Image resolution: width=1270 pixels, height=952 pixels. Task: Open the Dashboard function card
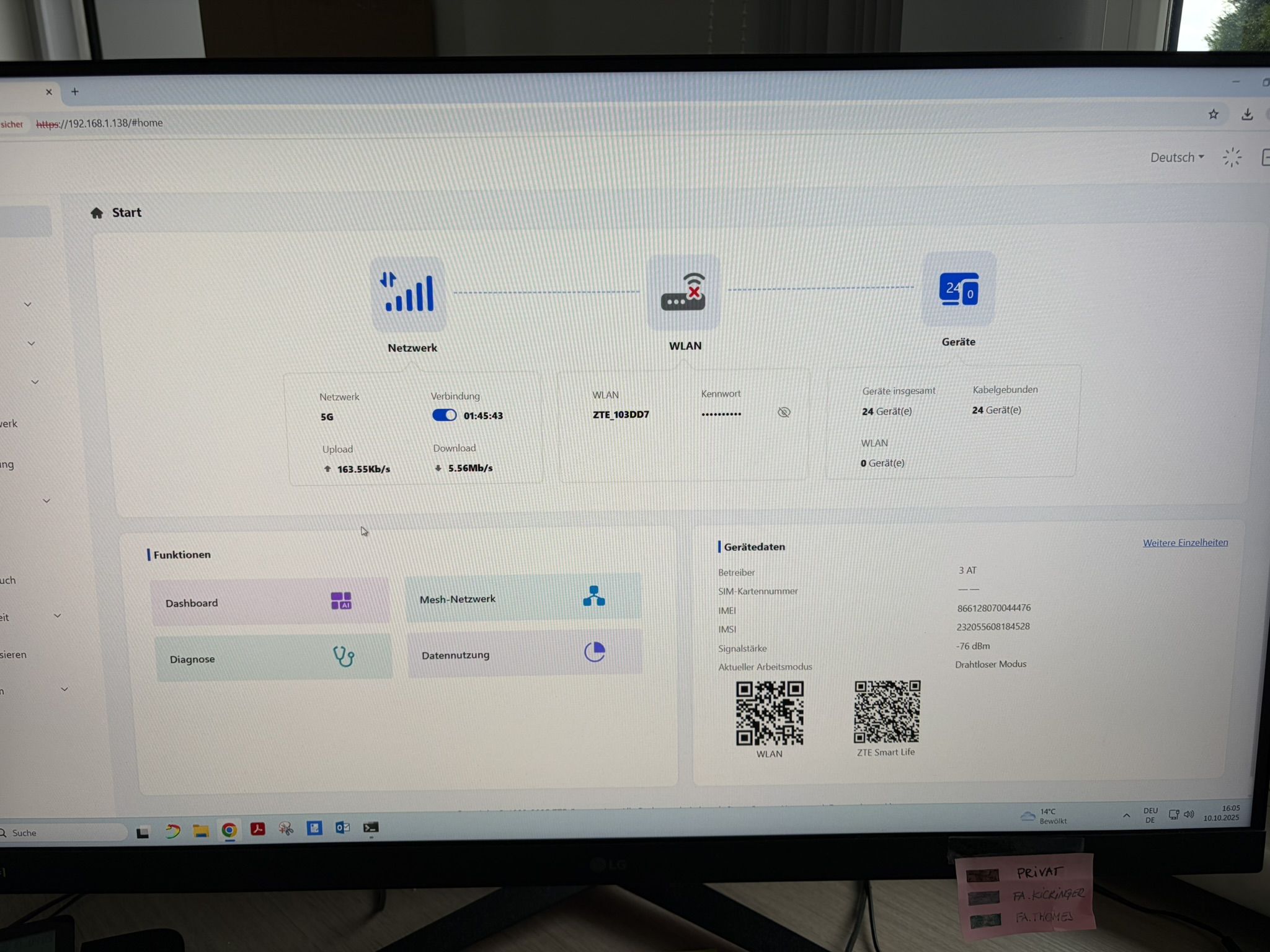(x=270, y=602)
